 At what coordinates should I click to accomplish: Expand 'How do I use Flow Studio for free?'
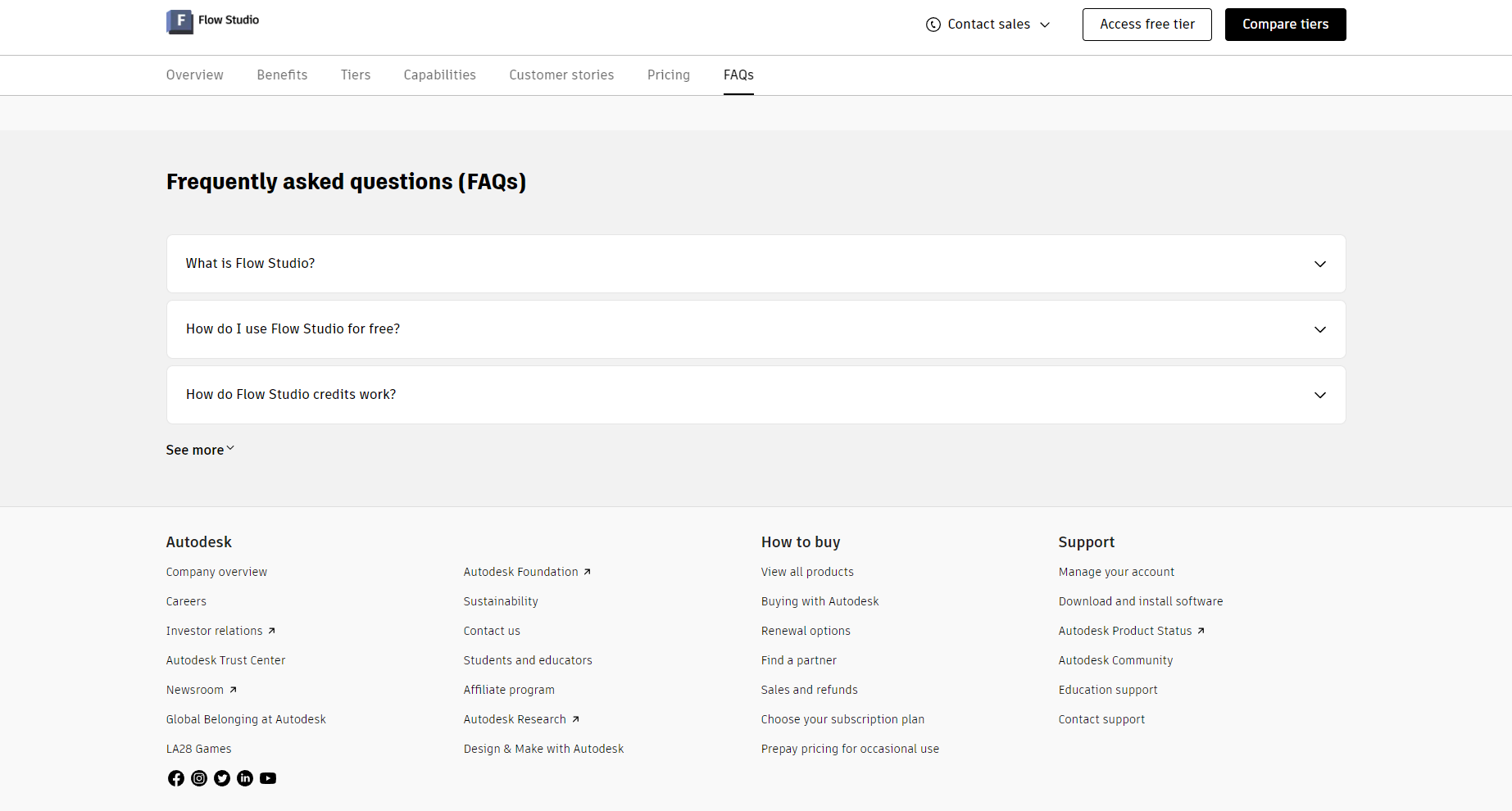click(x=756, y=329)
